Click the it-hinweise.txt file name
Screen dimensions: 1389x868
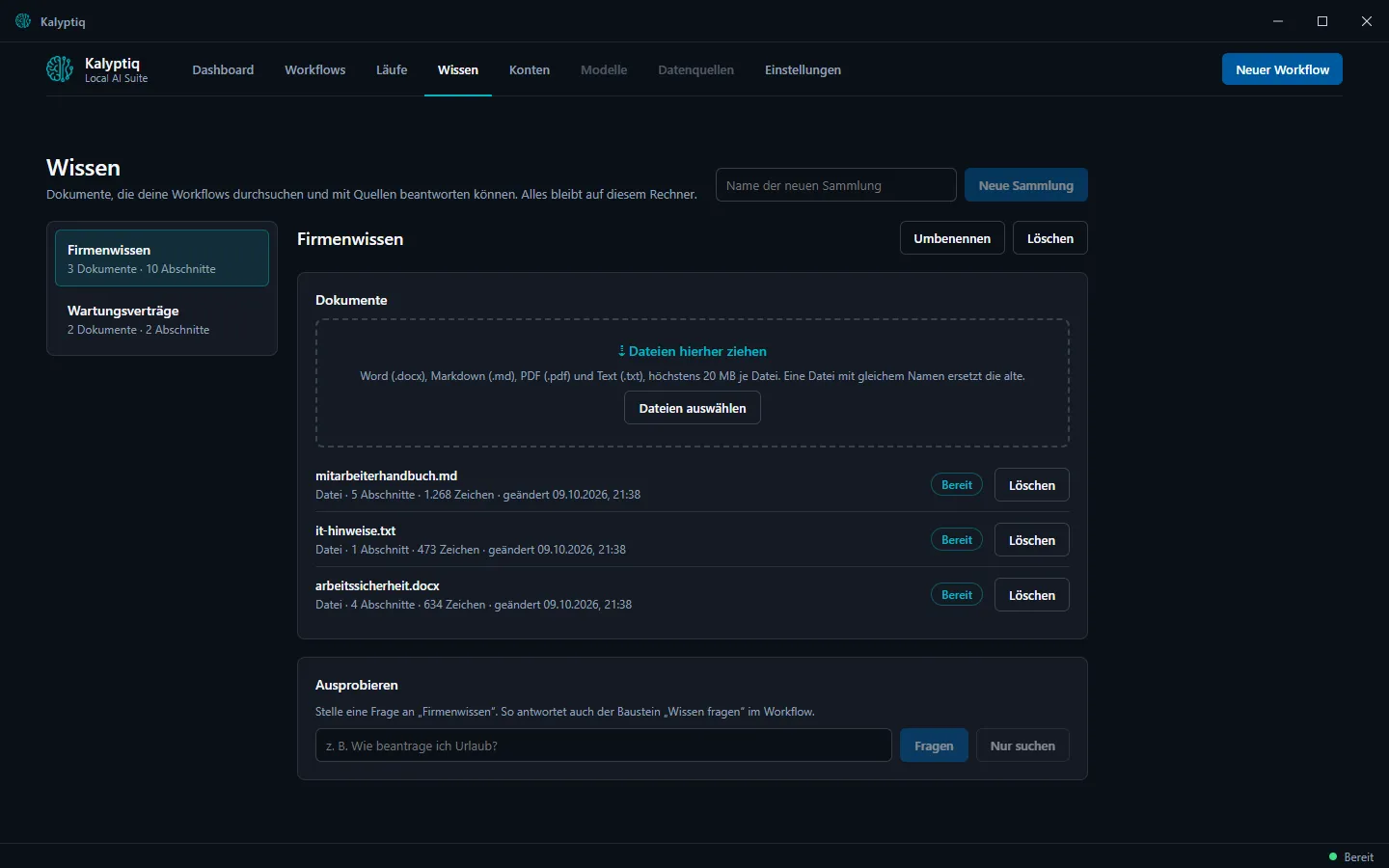[x=355, y=530]
